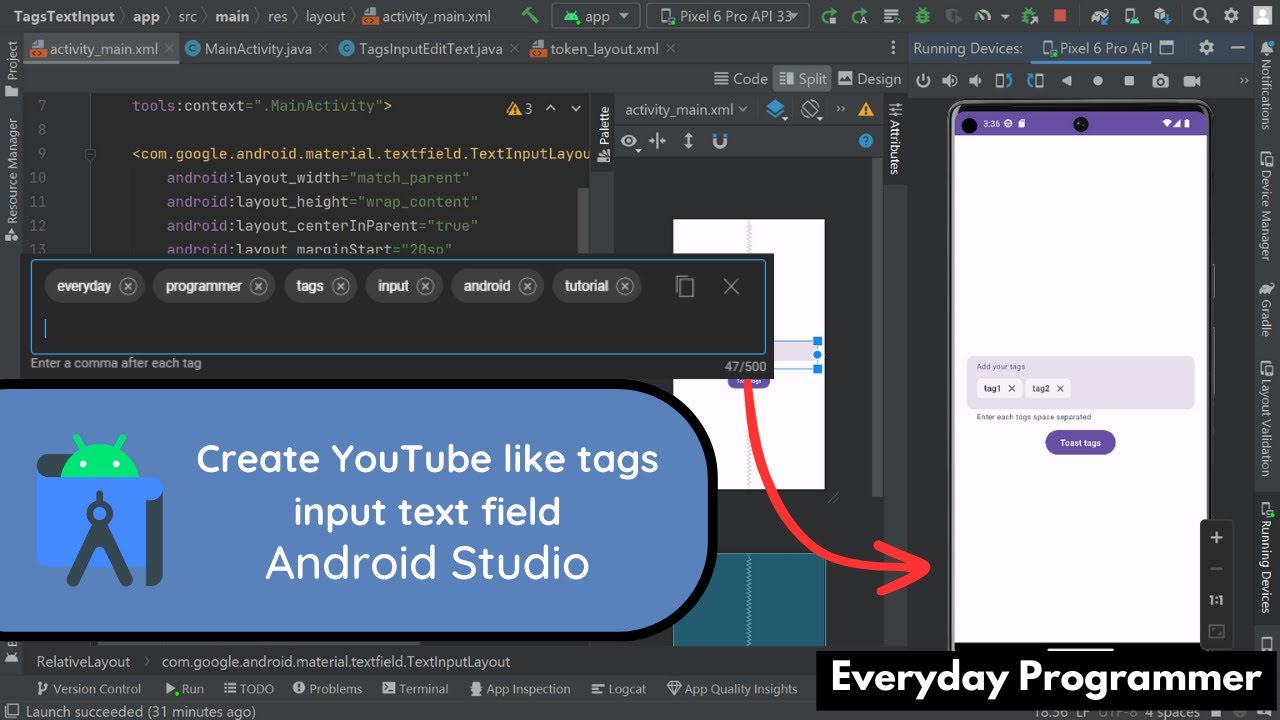Click the emulator Back triangle button
Screen dimensions: 1280x720
[x=1067, y=81]
